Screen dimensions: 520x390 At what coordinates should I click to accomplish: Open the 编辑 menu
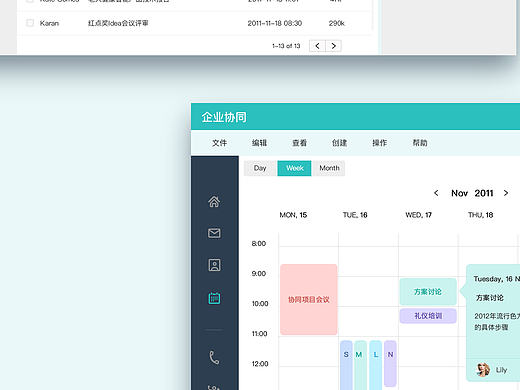click(x=259, y=143)
